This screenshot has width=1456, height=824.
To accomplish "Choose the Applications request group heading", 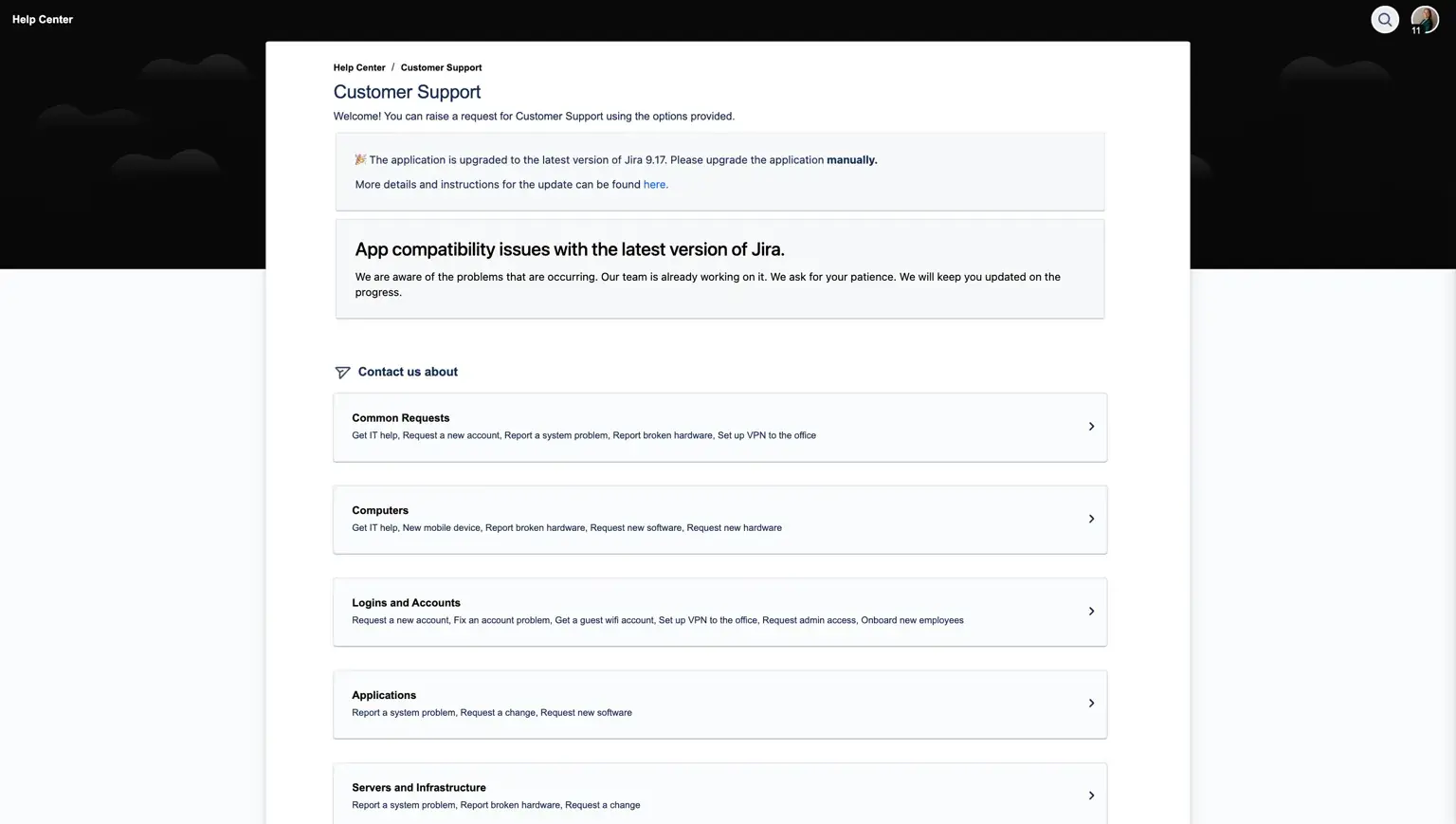I will coord(384,695).
